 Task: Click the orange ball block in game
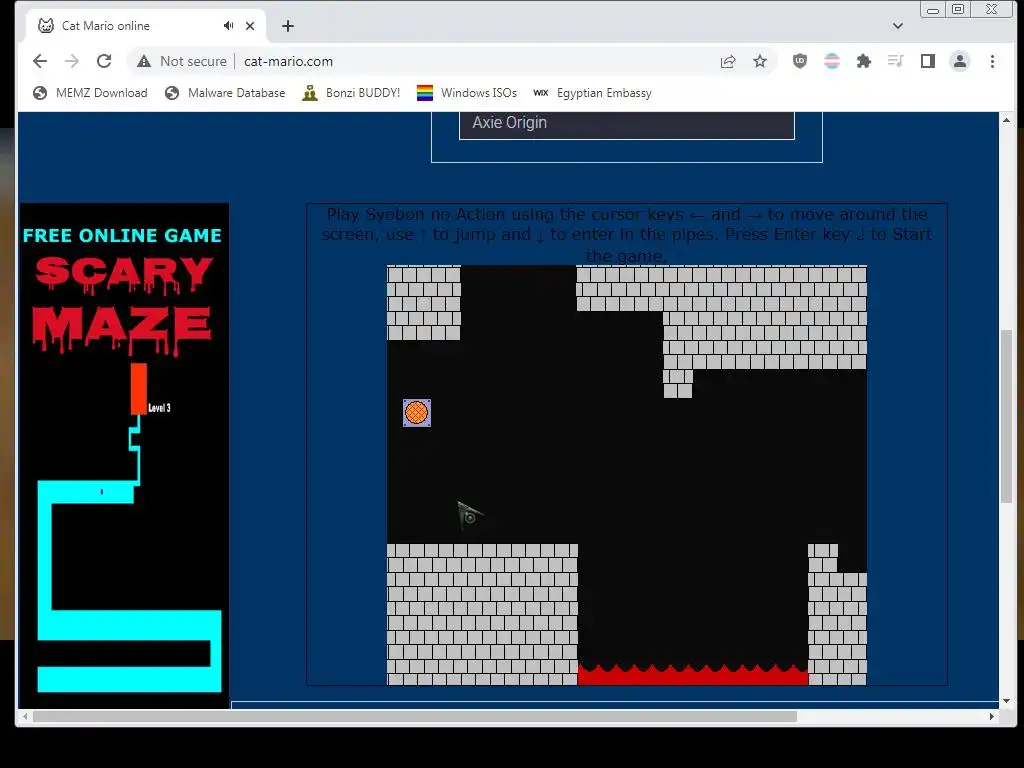[417, 413]
